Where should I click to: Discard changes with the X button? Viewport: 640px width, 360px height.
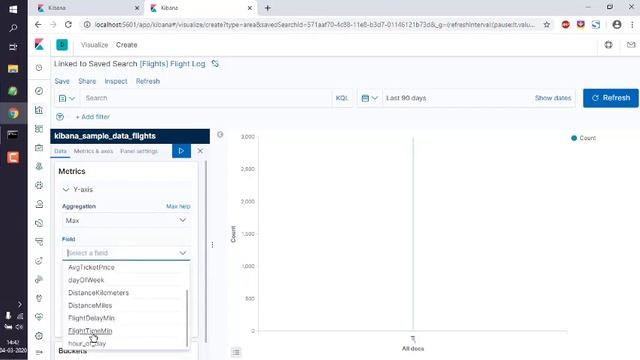pyautogui.click(x=200, y=151)
